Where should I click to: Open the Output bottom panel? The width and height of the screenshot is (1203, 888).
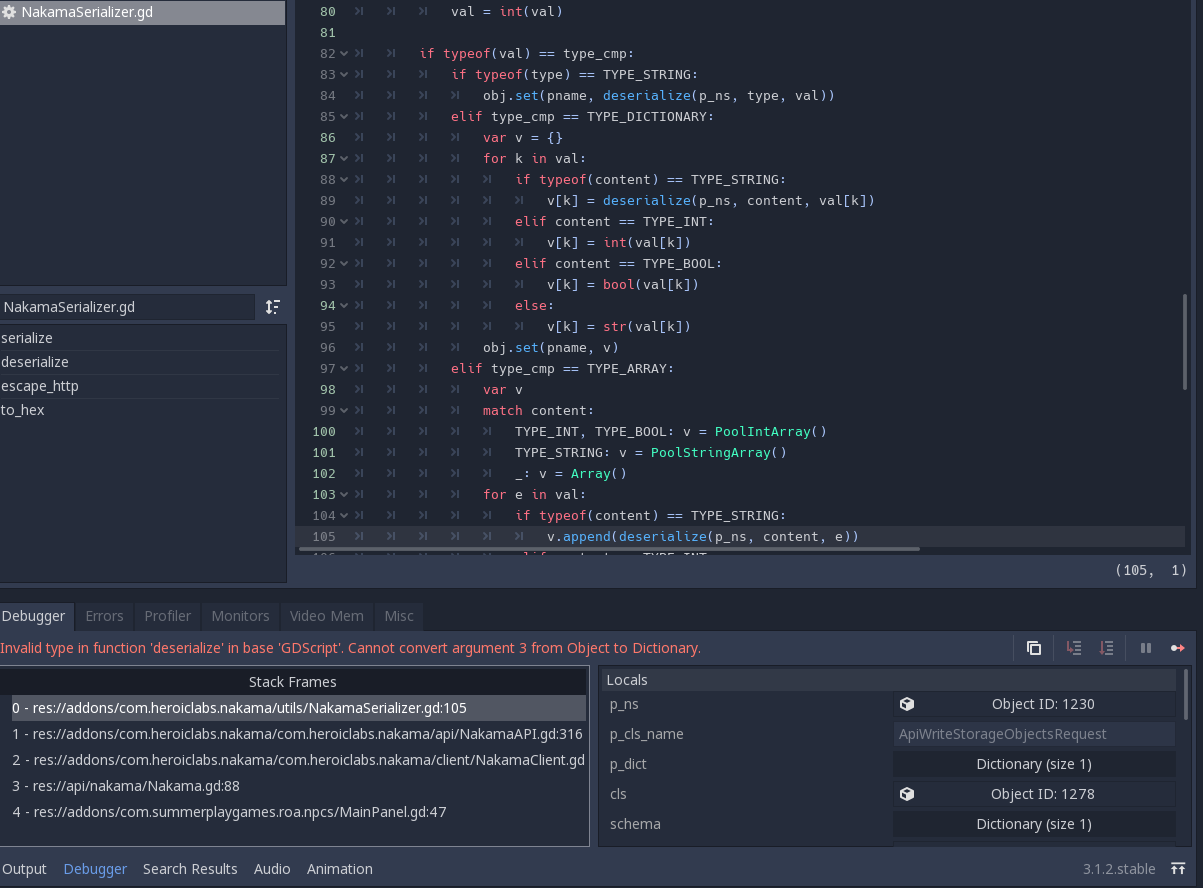25,869
